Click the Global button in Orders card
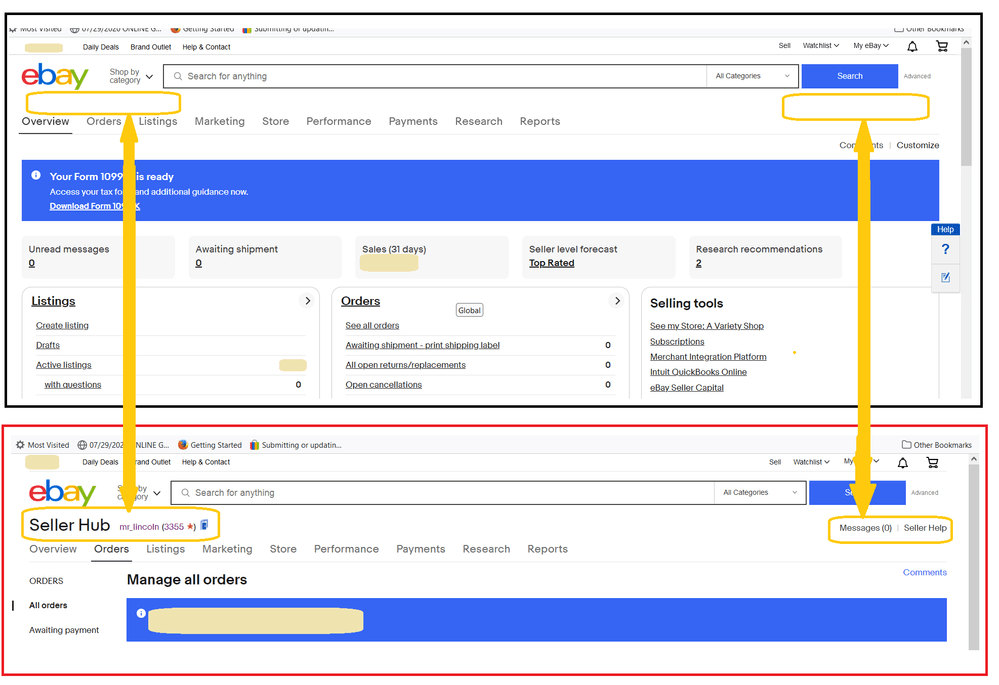Screen dimensions: 999x685 tap(470, 310)
